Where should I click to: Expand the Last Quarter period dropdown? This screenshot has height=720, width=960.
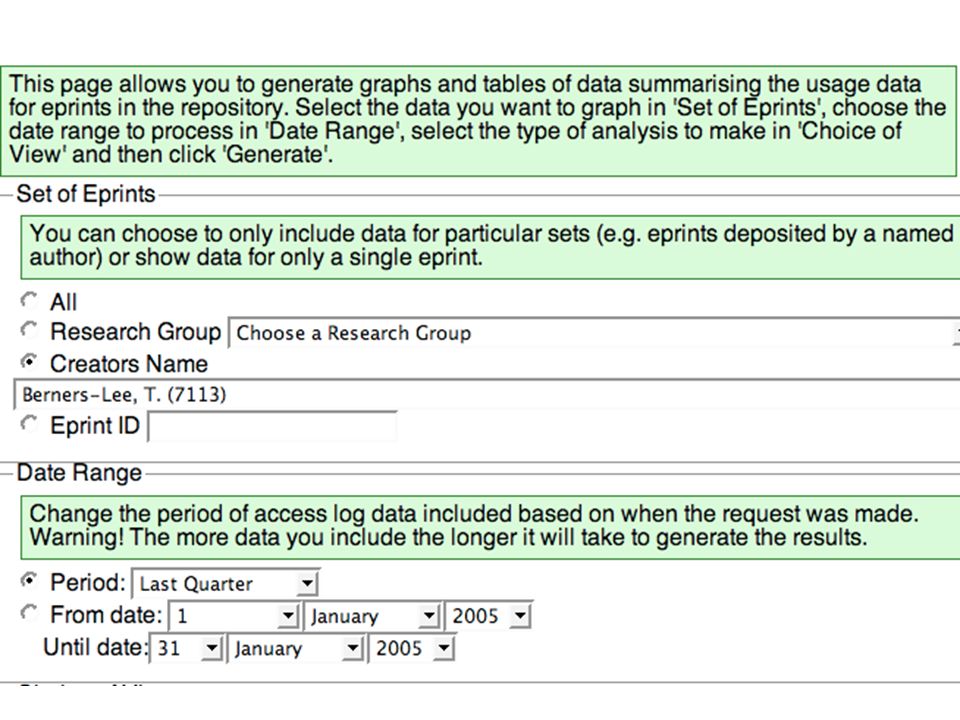(225, 583)
